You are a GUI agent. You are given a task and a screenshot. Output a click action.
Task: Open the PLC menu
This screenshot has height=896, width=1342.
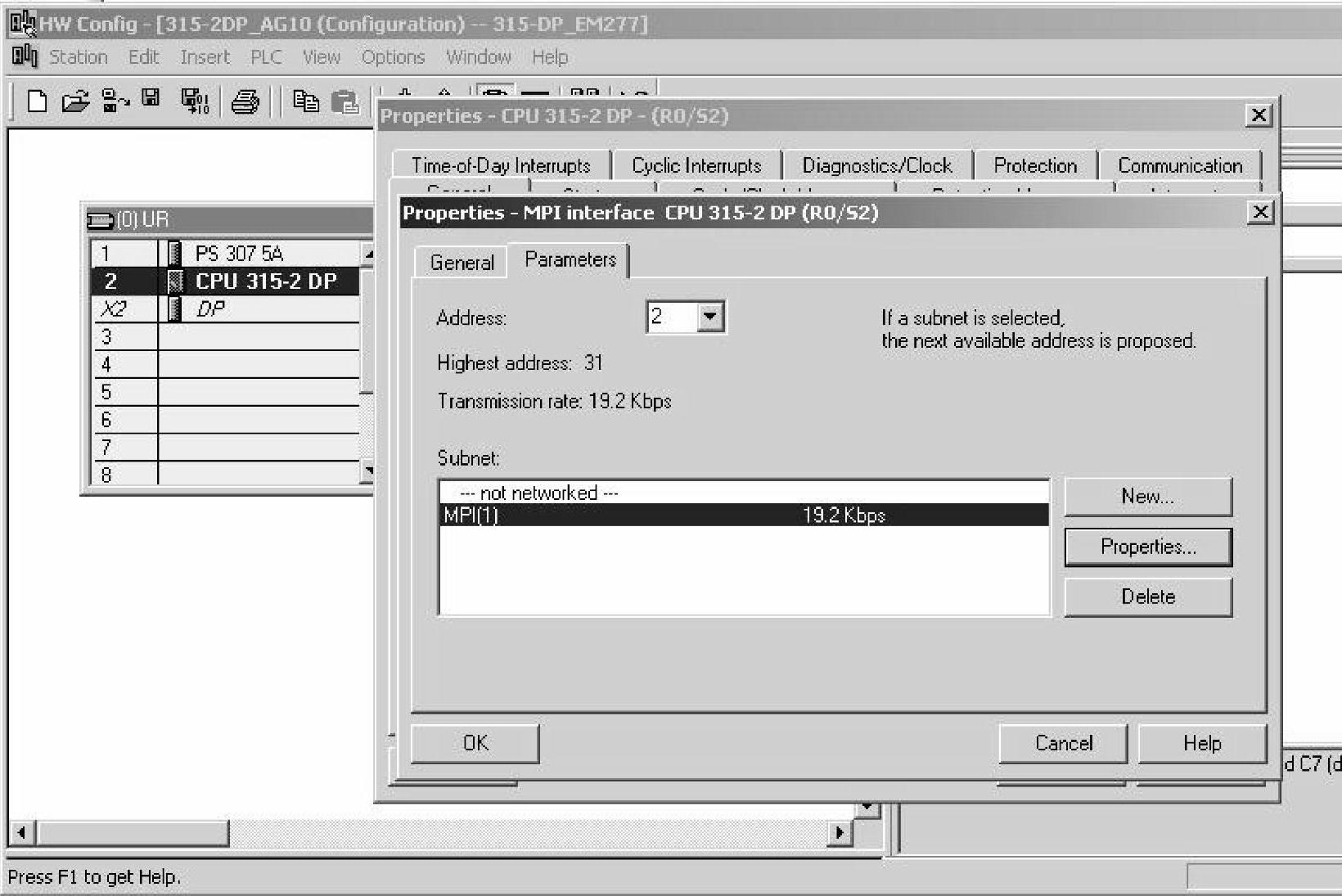pos(266,57)
